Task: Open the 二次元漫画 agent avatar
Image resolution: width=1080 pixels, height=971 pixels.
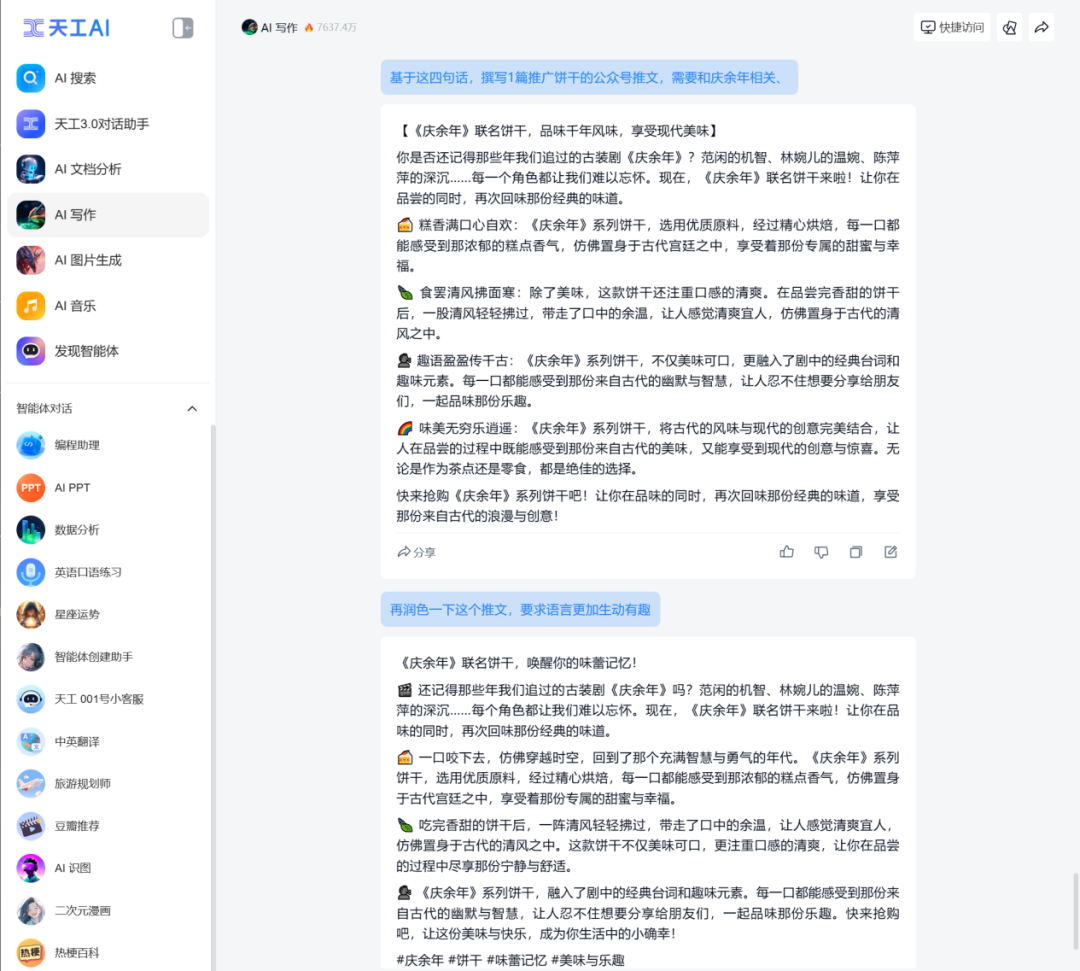Action: (x=30, y=910)
